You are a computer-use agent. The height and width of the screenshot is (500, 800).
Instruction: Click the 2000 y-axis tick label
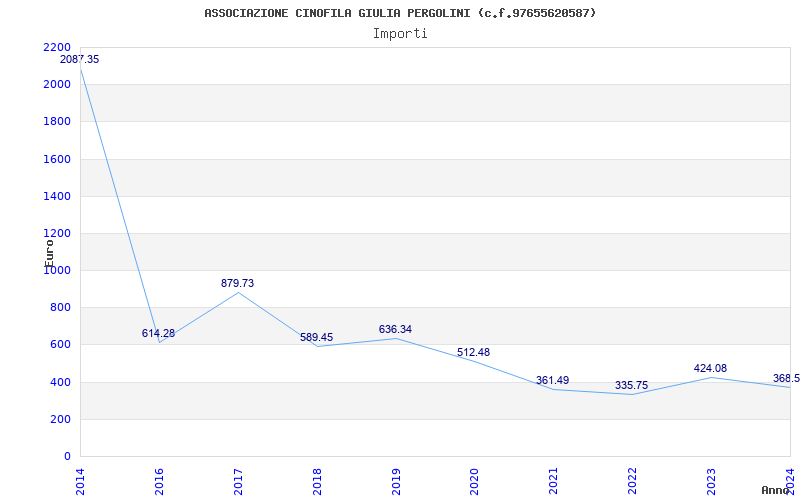point(57,84)
